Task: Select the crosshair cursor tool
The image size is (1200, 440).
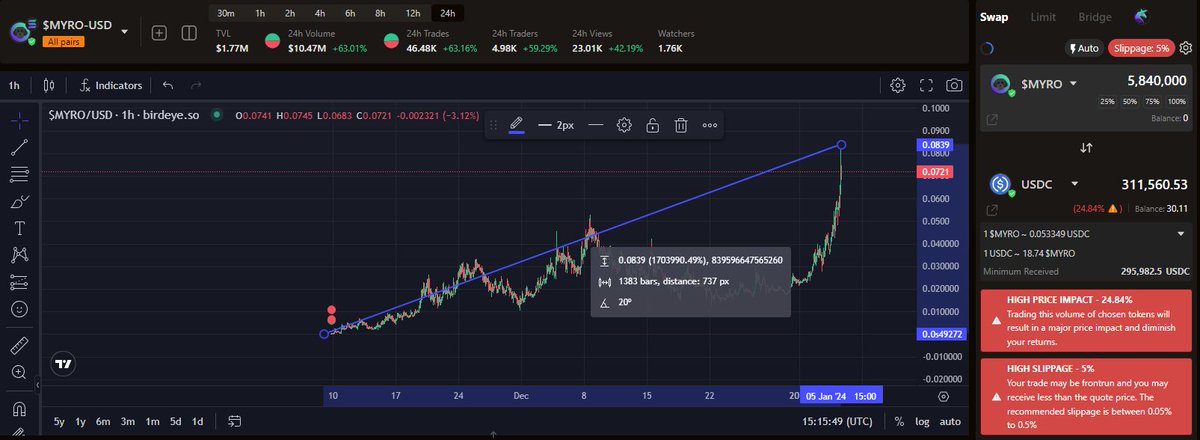Action: point(19,121)
